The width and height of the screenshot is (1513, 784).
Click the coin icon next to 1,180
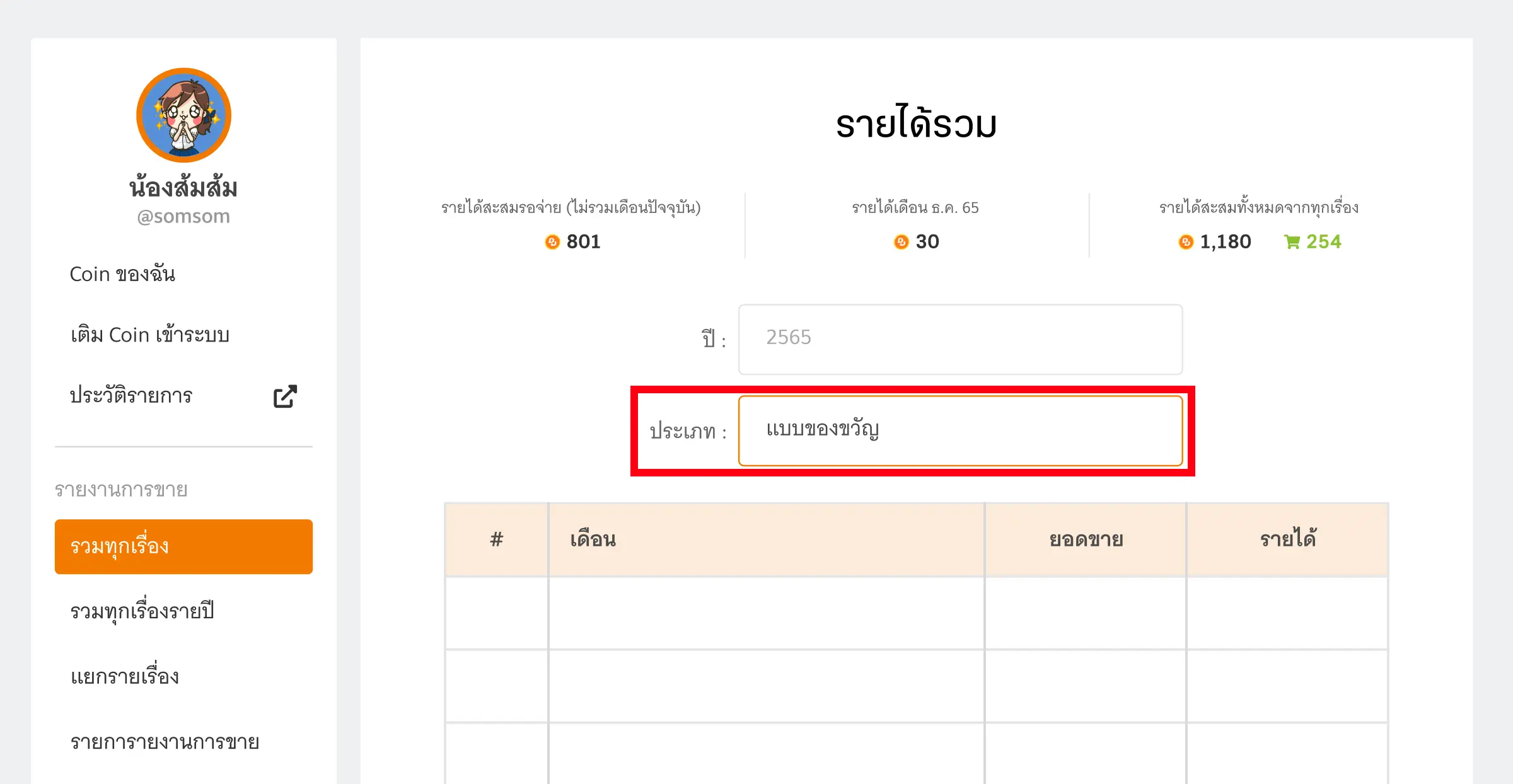pos(1185,242)
